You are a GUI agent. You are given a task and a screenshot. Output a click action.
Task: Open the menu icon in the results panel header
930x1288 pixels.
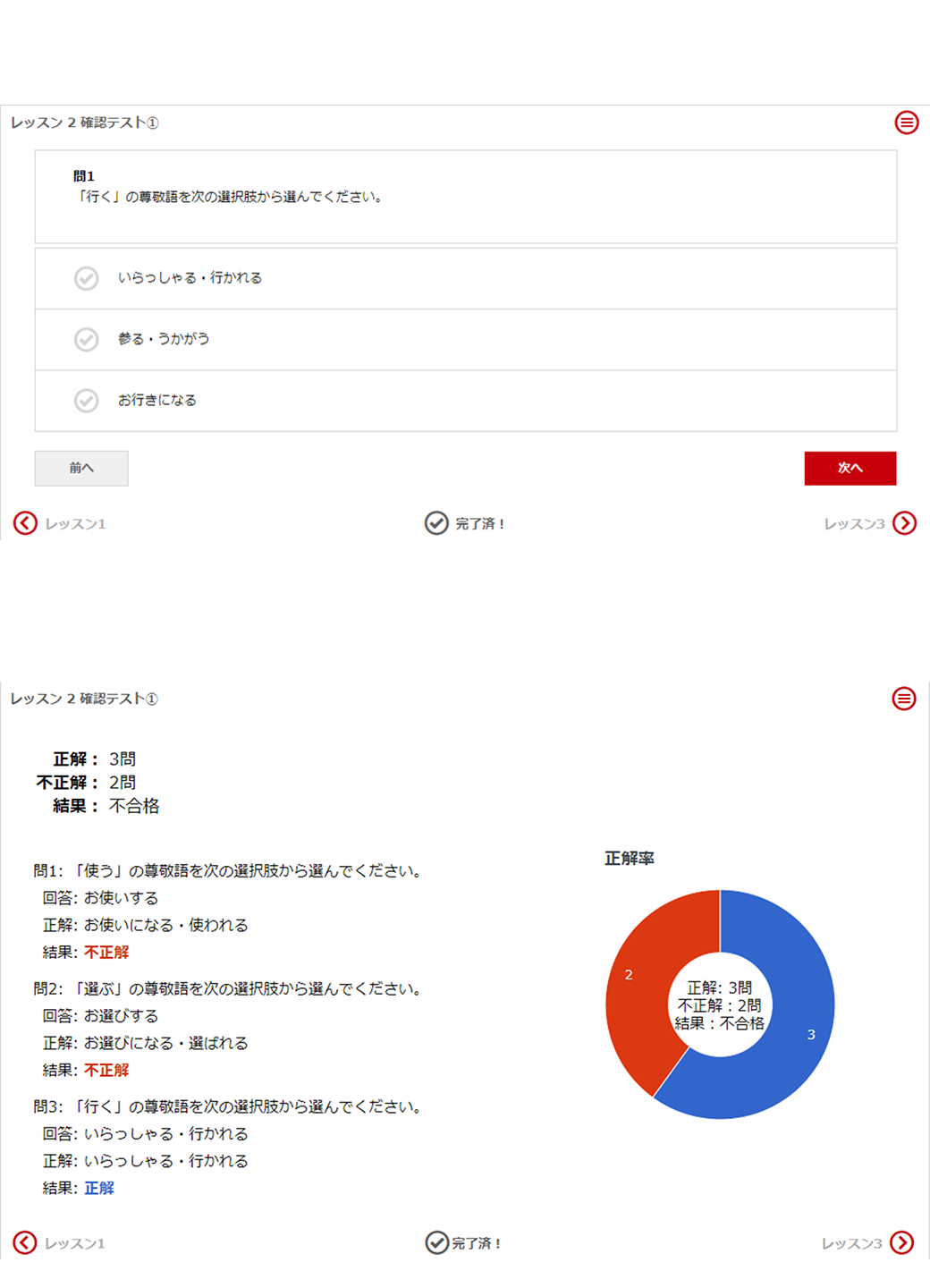point(904,699)
